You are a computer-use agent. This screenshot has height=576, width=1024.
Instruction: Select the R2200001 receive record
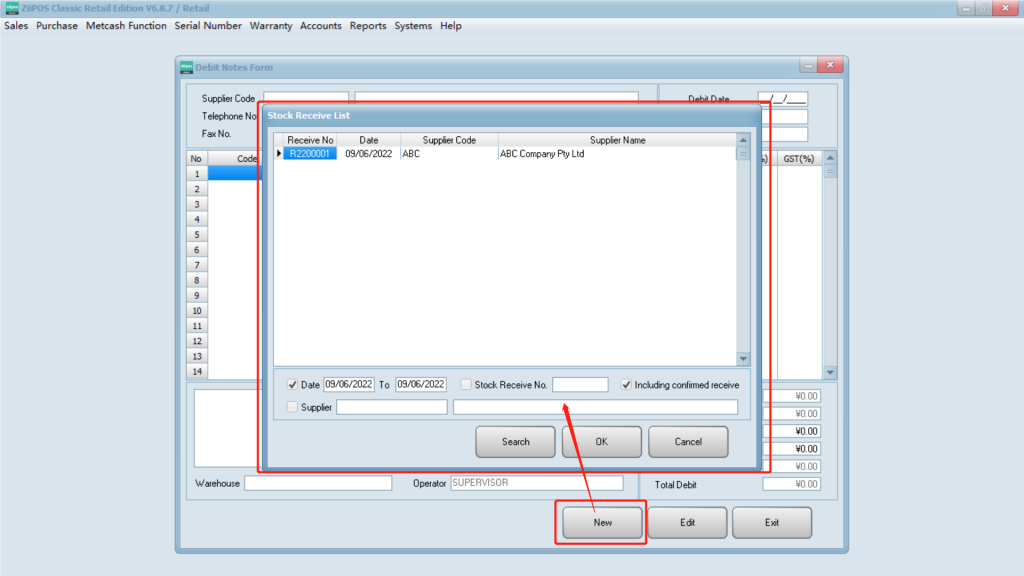point(310,154)
